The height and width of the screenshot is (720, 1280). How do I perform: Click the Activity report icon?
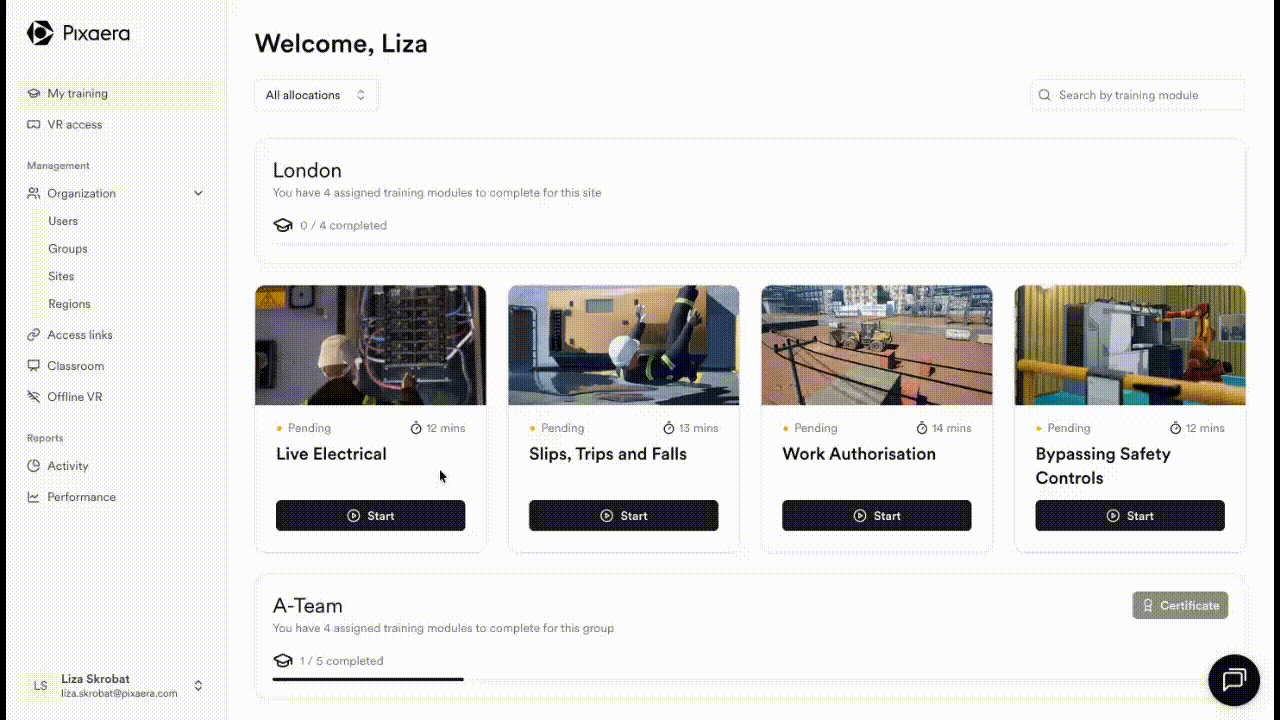click(34, 466)
